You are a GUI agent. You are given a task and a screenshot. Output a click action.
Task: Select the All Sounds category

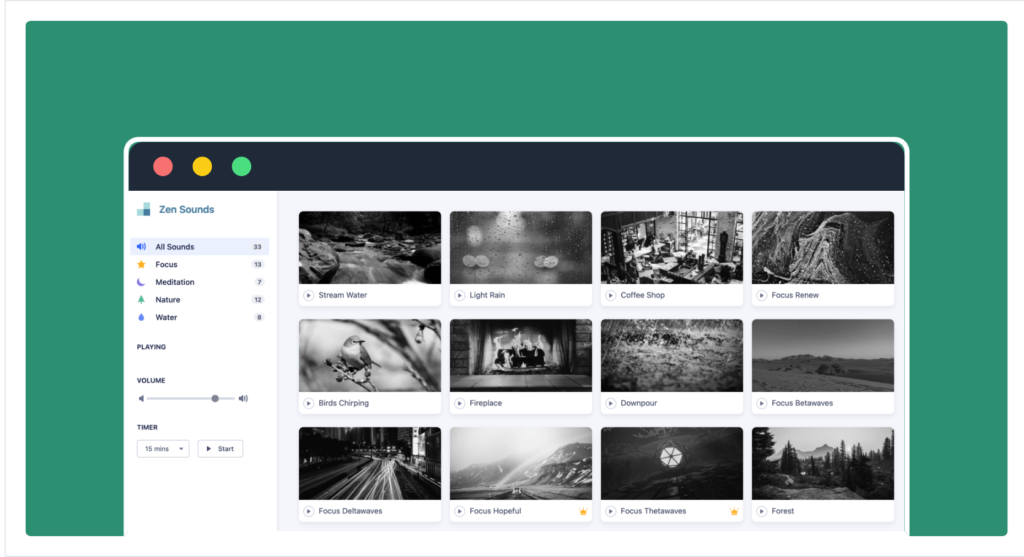[x=200, y=247]
